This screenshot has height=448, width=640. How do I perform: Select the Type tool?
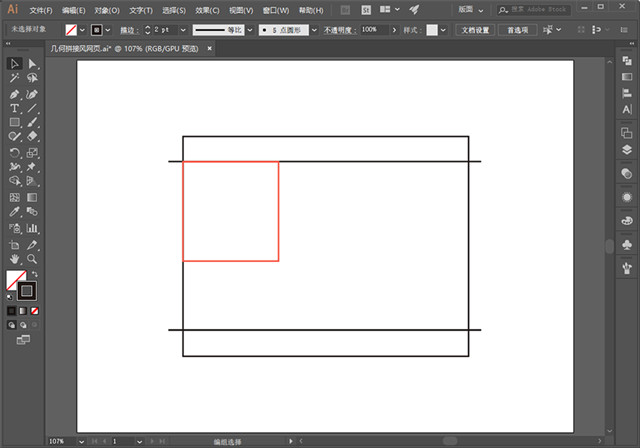click(x=15, y=108)
